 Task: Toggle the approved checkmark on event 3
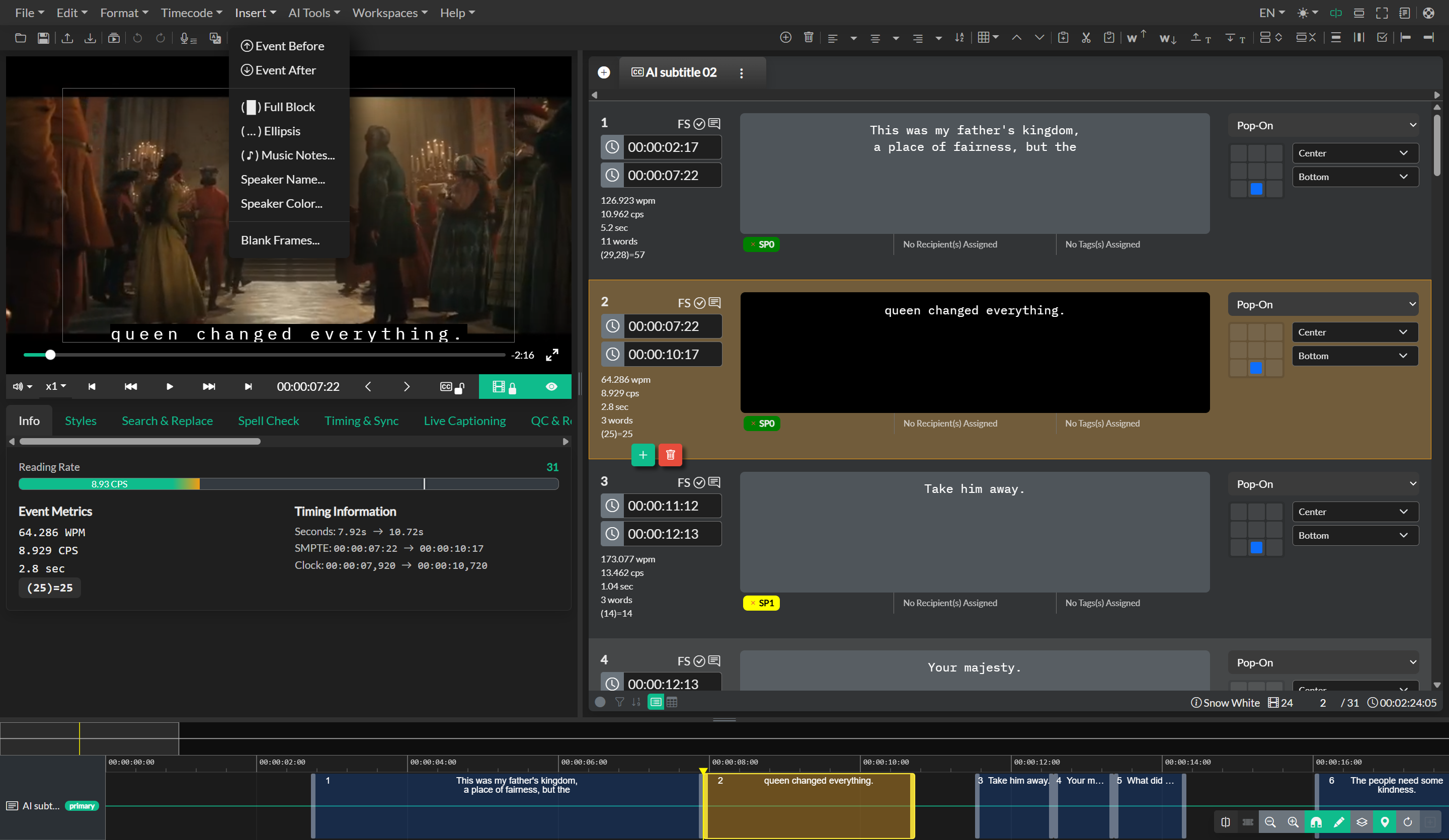(699, 482)
